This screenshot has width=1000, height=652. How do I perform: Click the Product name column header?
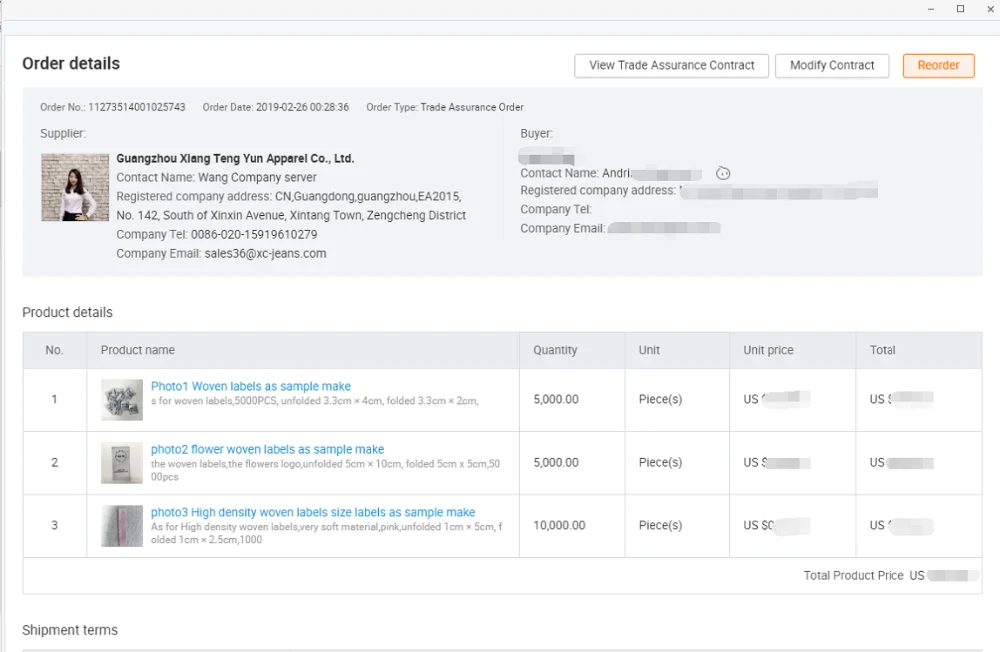pyautogui.click(x=138, y=350)
